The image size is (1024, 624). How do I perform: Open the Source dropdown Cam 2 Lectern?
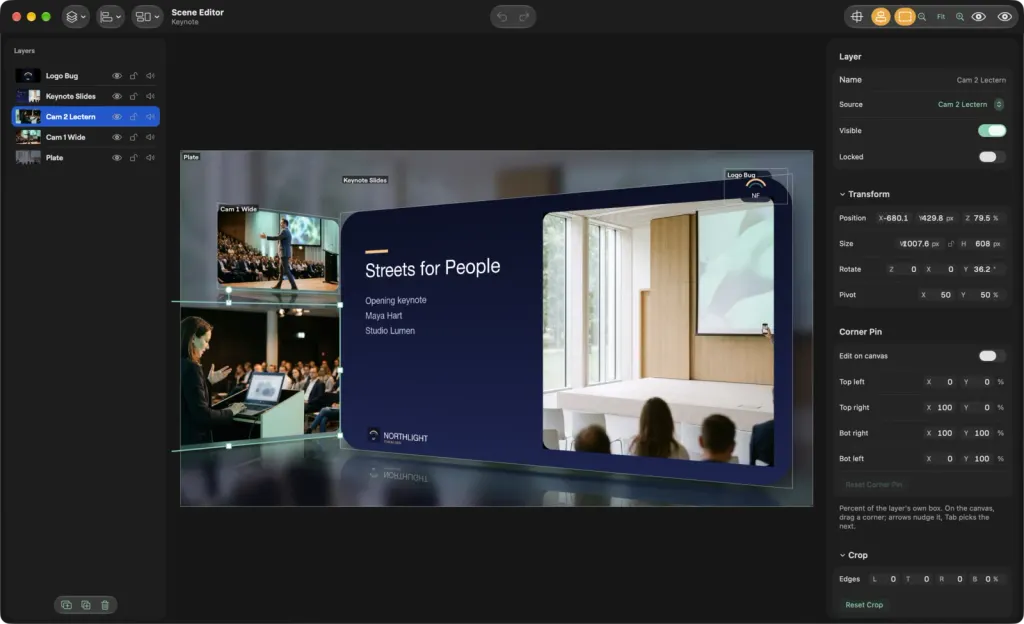[x=970, y=104]
